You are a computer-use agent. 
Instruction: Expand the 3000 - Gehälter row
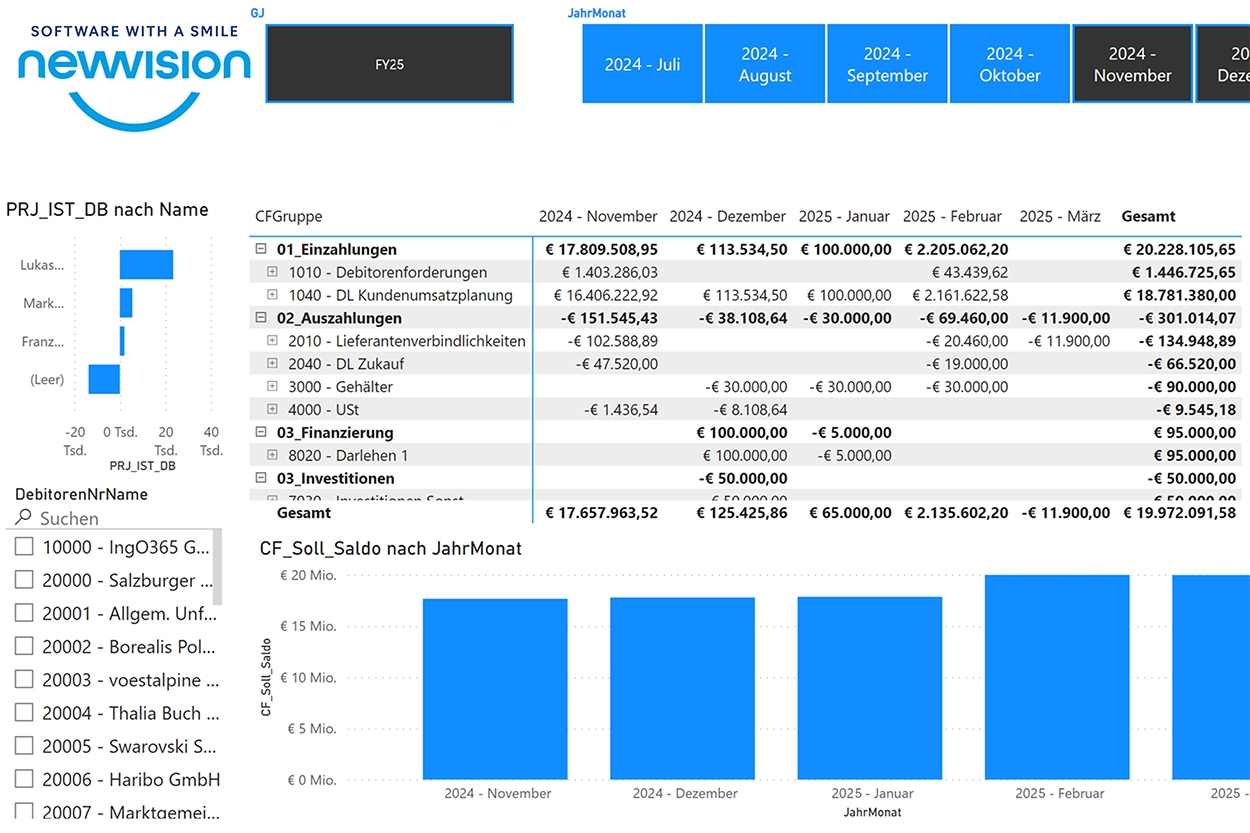point(272,387)
